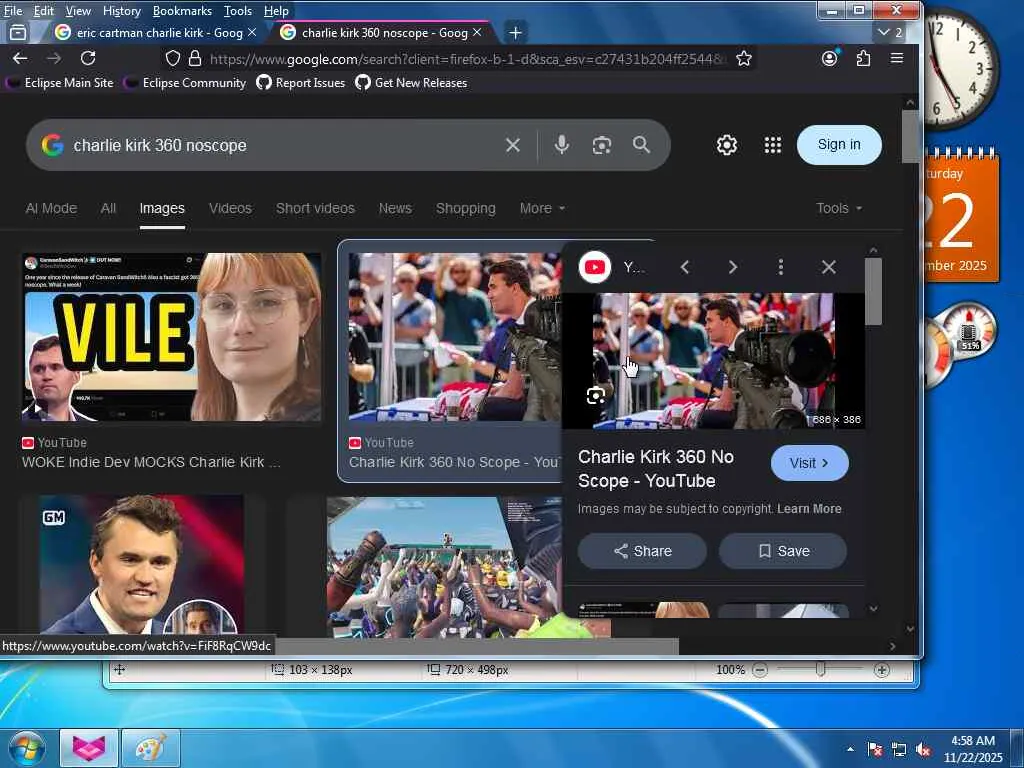1024x768 pixels.
Task: Show previous image in preview panel
Action: coord(684,267)
